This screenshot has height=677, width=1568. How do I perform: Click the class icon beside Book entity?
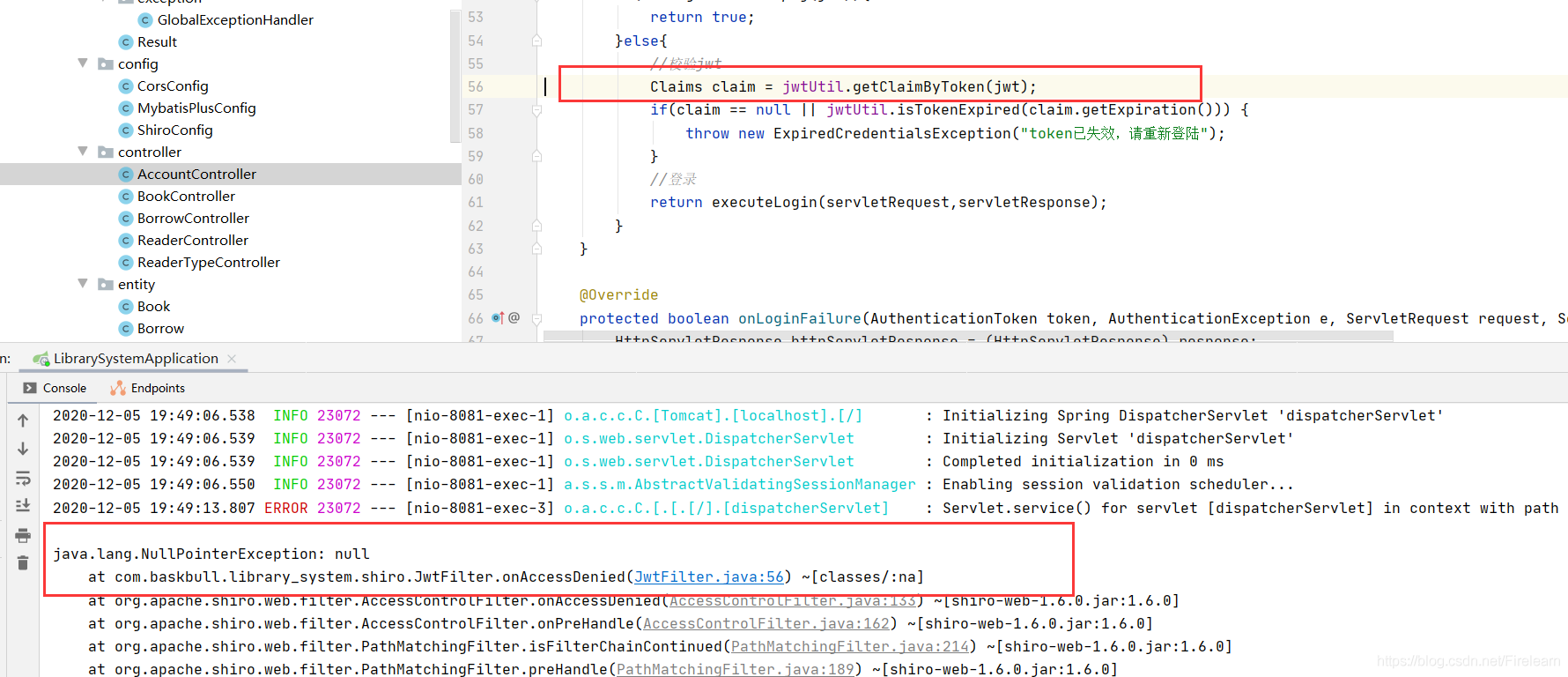[126, 306]
